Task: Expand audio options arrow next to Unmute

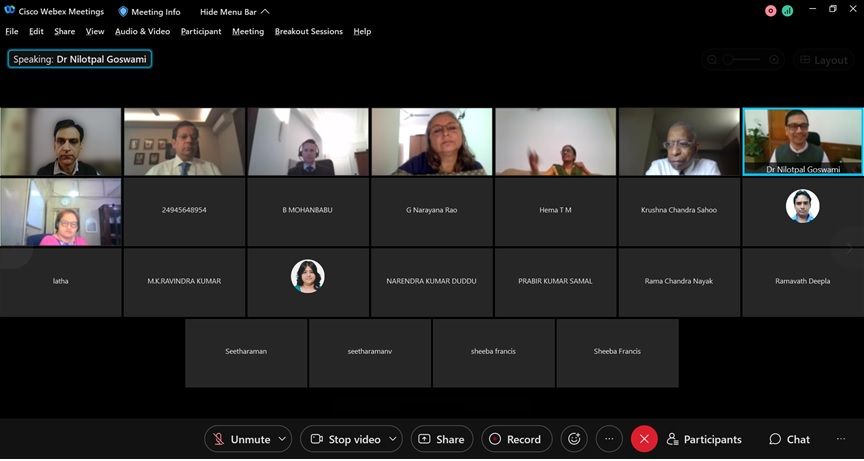Action: [282, 439]
